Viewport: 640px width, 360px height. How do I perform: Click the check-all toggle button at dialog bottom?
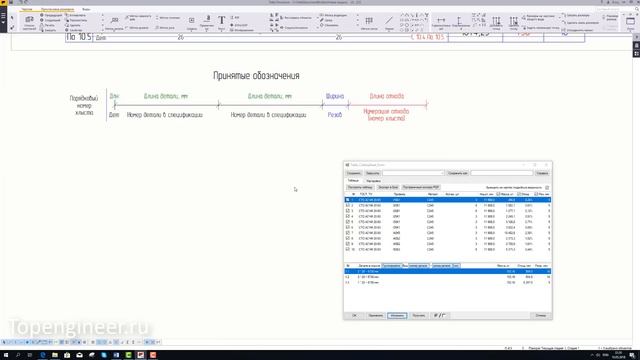pos(439,316)
